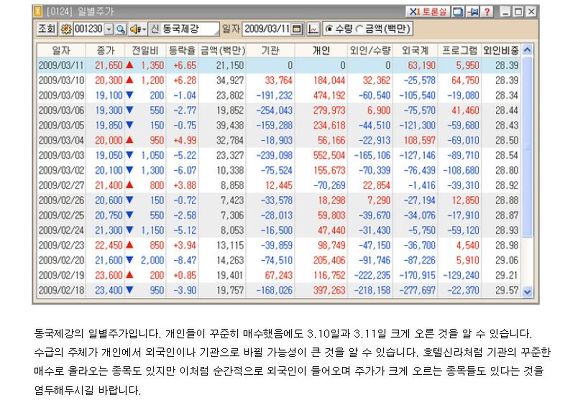Open the X1 토론실 discussion room button

pyautogui.click(x=427, y=12)
